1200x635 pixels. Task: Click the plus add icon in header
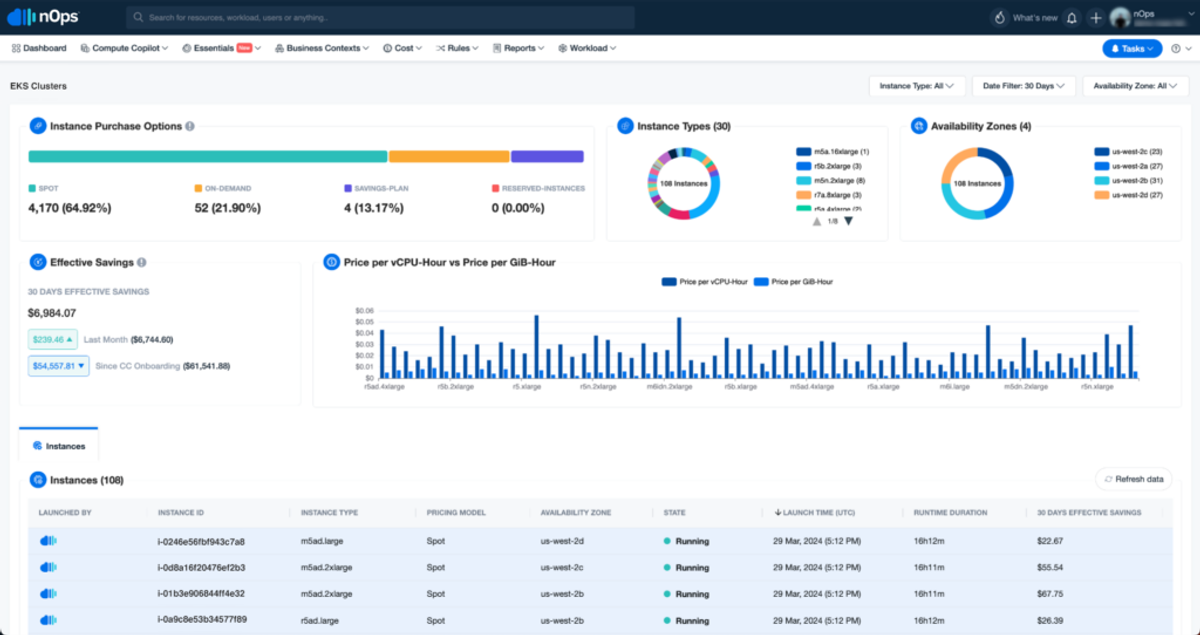tap(1096, 18)
